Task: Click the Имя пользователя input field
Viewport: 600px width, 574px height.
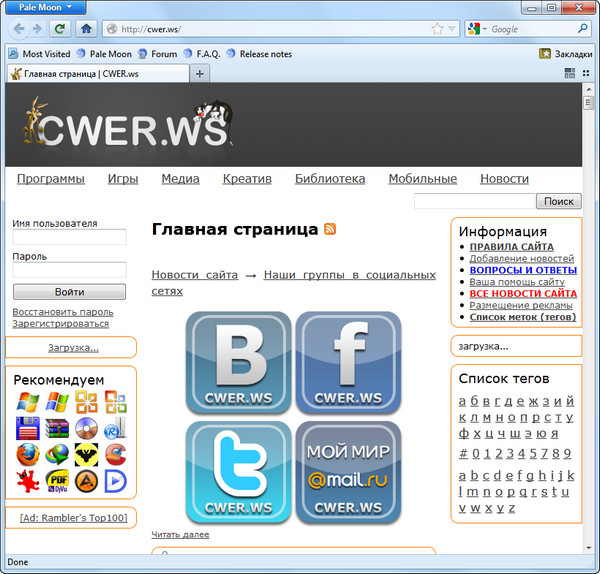Action: click(x=69, y=237)
